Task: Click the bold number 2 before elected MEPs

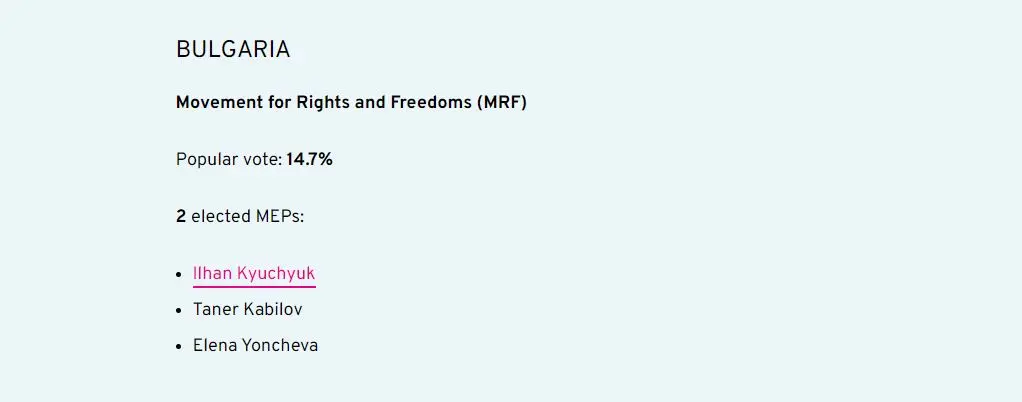Action: pos(181,216)
